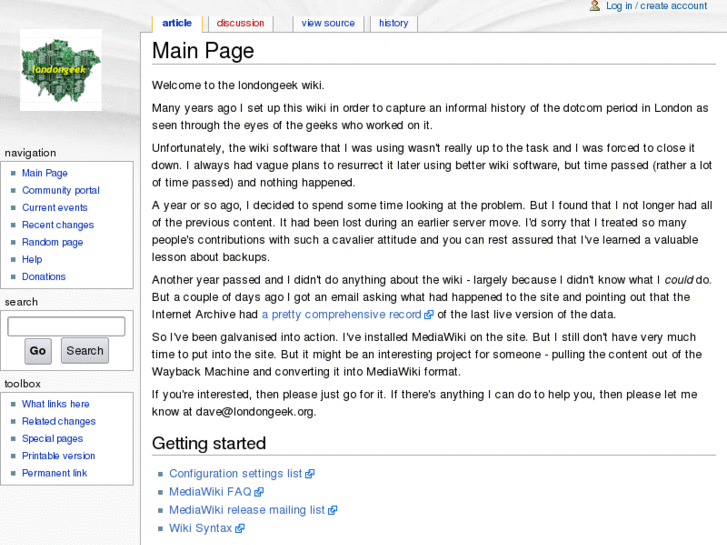Switch to the discussion tab

coord(240,23)
